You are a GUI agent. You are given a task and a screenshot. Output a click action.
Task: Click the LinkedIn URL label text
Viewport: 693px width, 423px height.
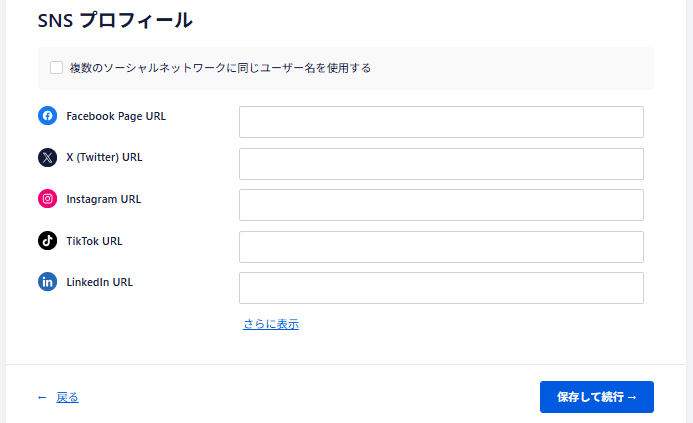tap(99, 282)
